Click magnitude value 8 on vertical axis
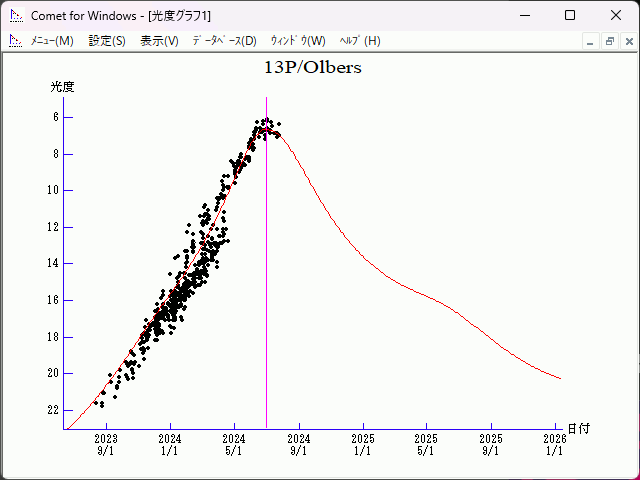The image size is (640, 480). (x=56, y=154)
